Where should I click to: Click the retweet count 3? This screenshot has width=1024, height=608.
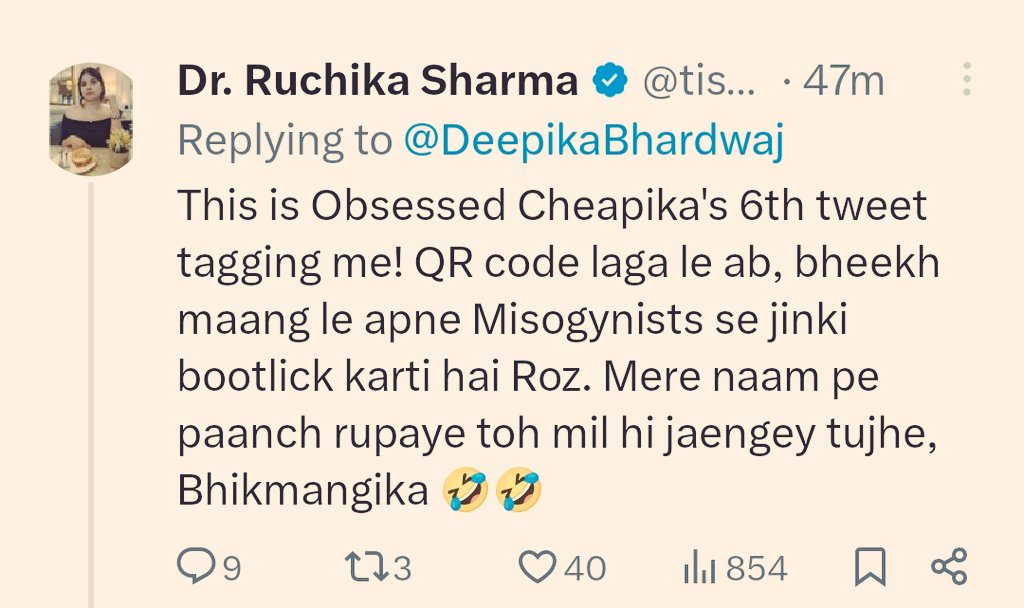402,568
